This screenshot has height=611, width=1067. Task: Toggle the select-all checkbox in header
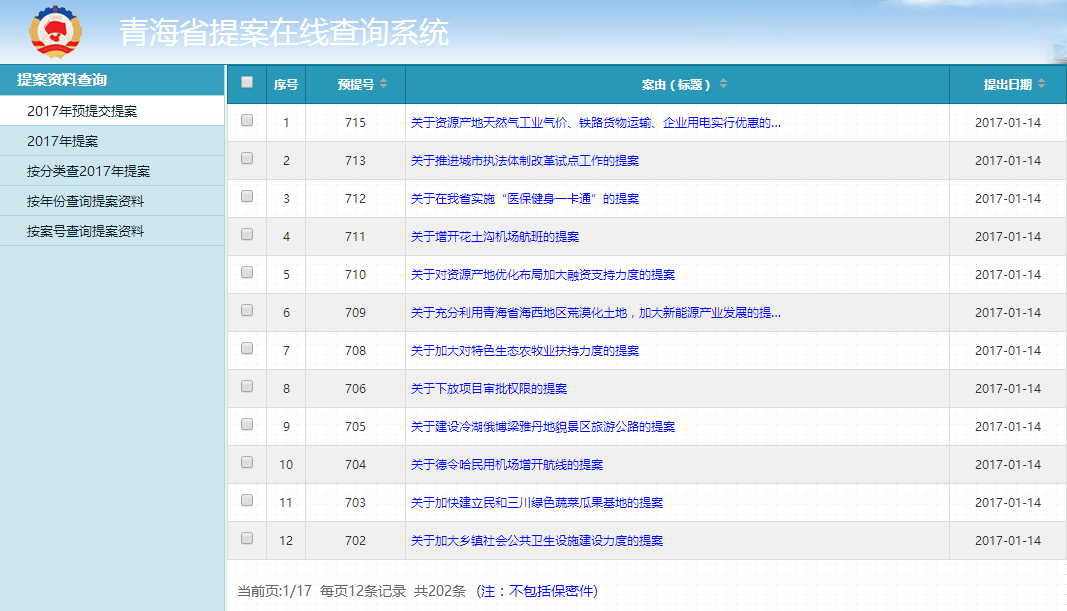coord(247,83)
